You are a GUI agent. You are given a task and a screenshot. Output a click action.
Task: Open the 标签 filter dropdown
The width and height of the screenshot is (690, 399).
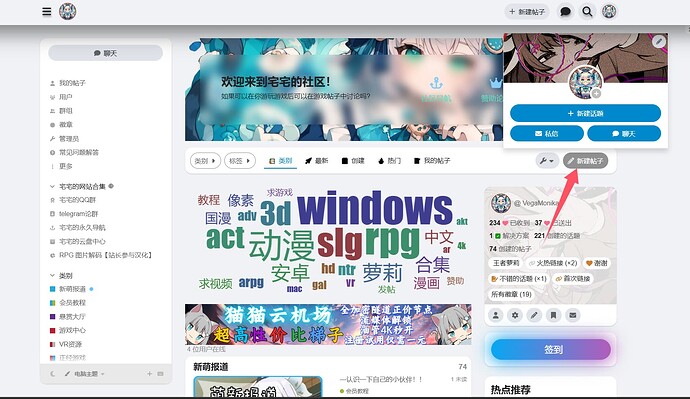click(240, 161)
